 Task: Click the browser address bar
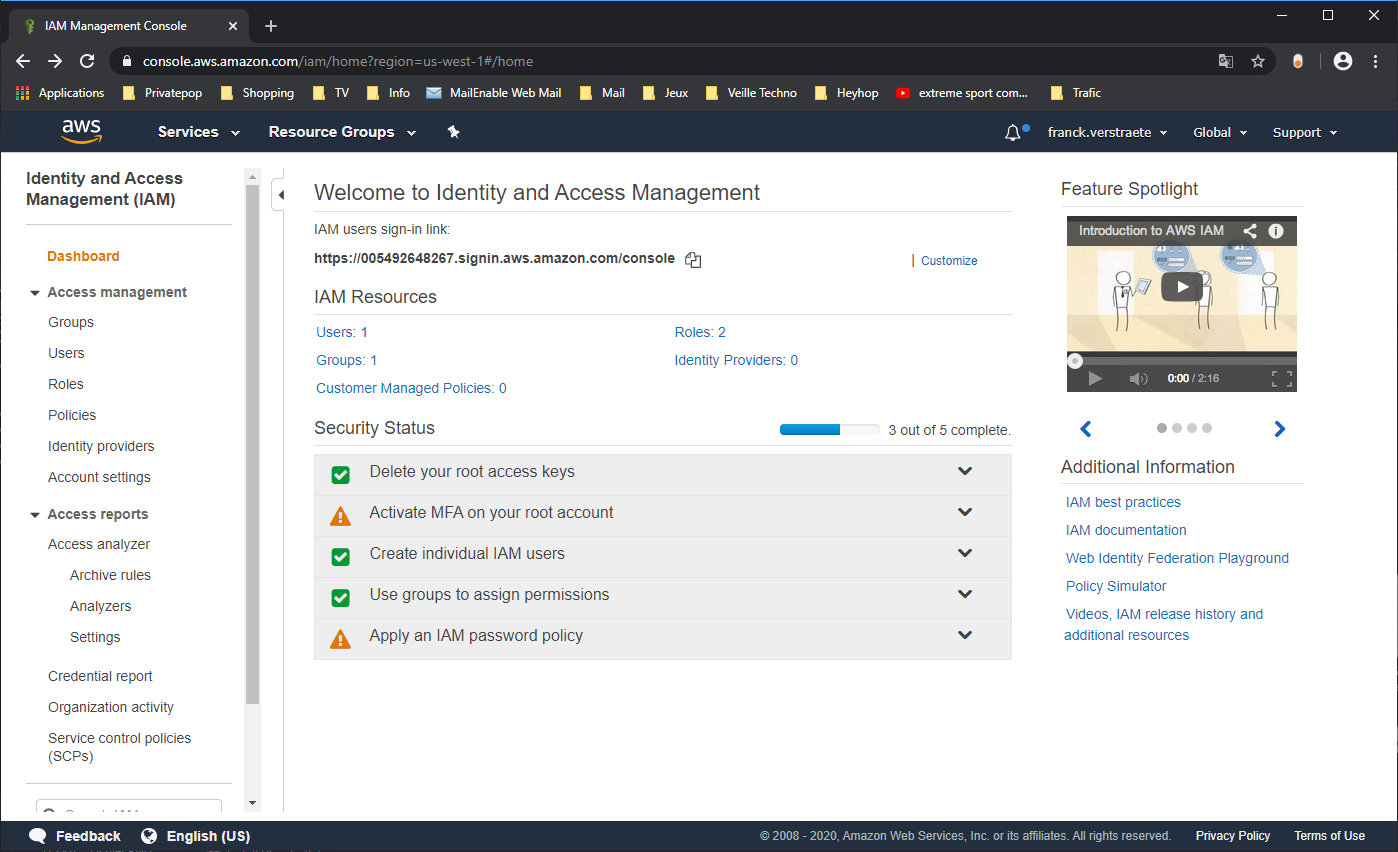tap(660, 61)
